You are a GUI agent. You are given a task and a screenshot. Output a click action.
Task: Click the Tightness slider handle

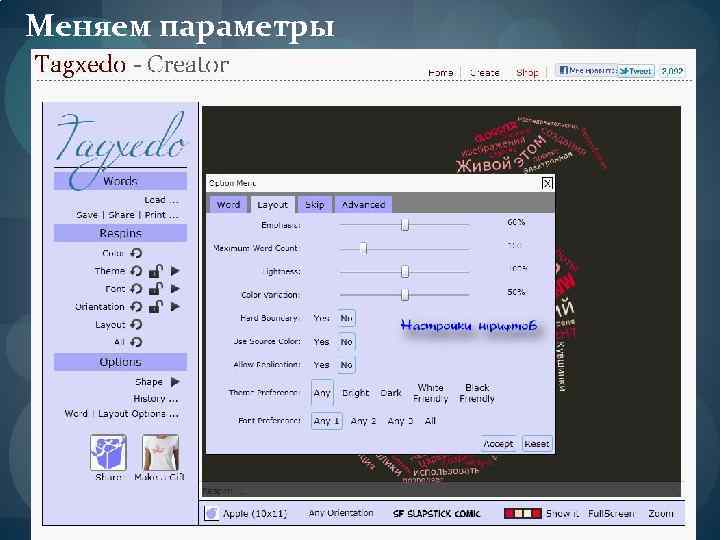point(405,271)
